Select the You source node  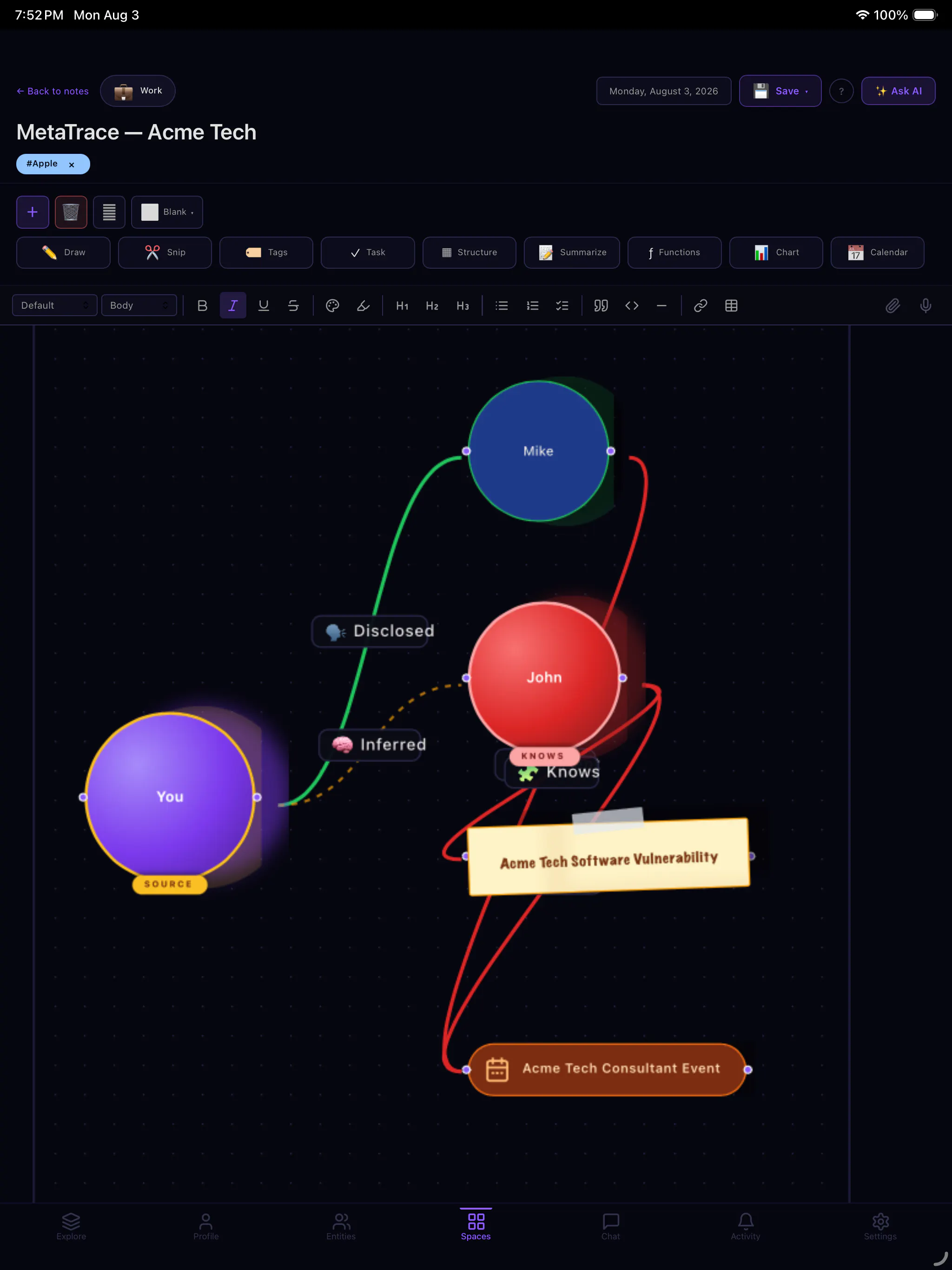[x=170, y=797]
